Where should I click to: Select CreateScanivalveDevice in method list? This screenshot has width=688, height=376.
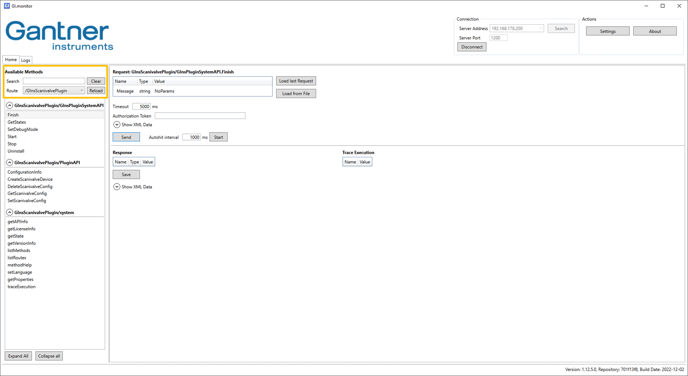[30, 179]
